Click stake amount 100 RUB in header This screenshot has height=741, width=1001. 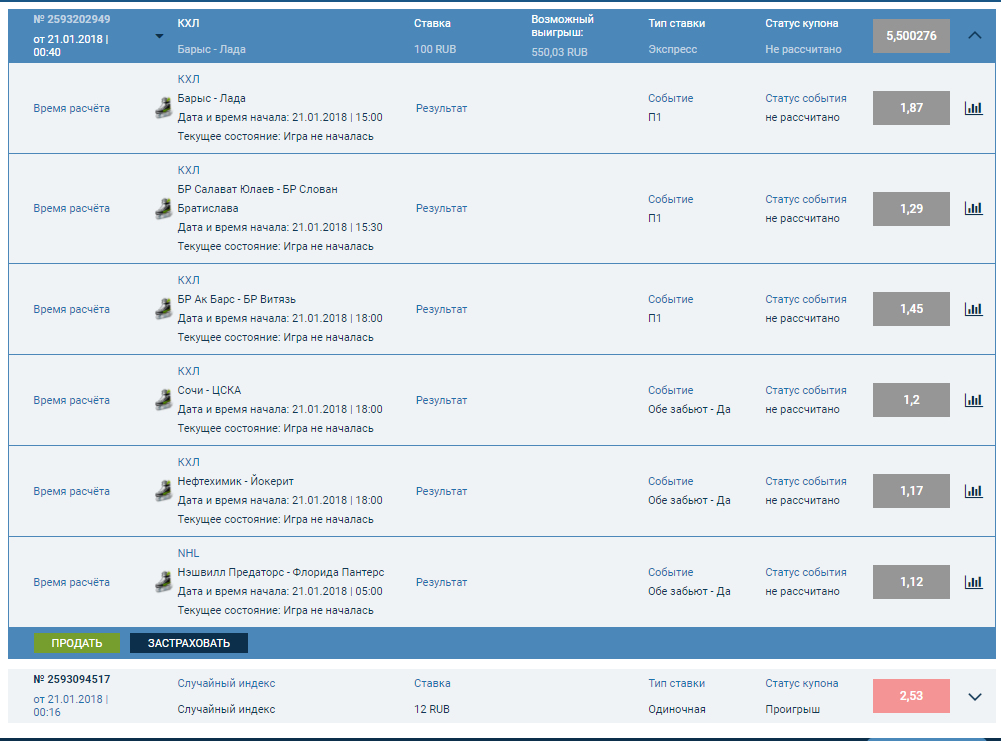click(x=435, y=49)
